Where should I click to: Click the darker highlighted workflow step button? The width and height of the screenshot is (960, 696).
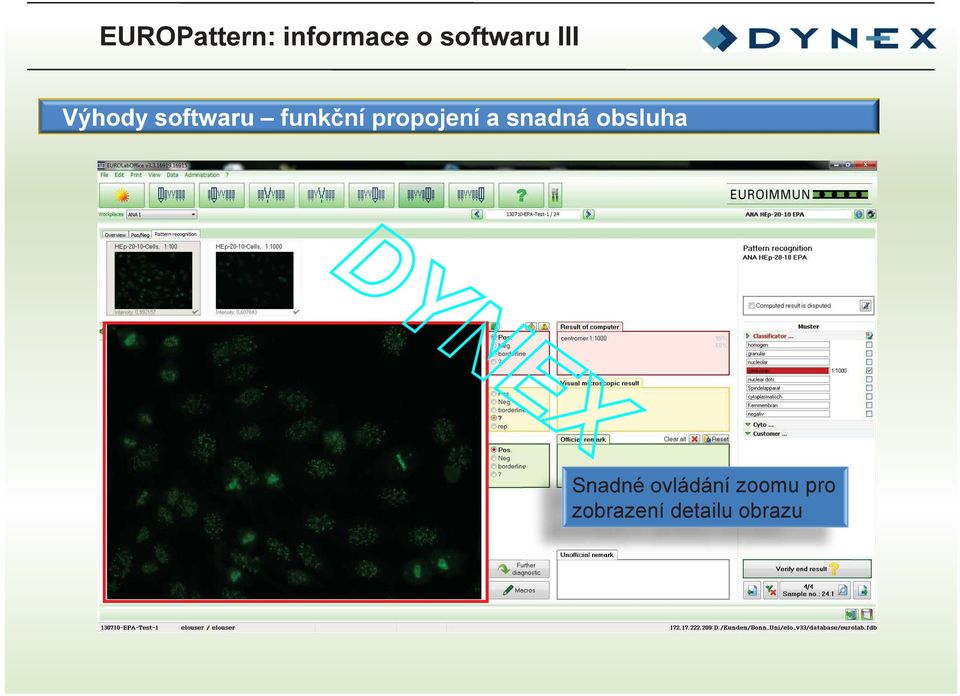(421, 195)
